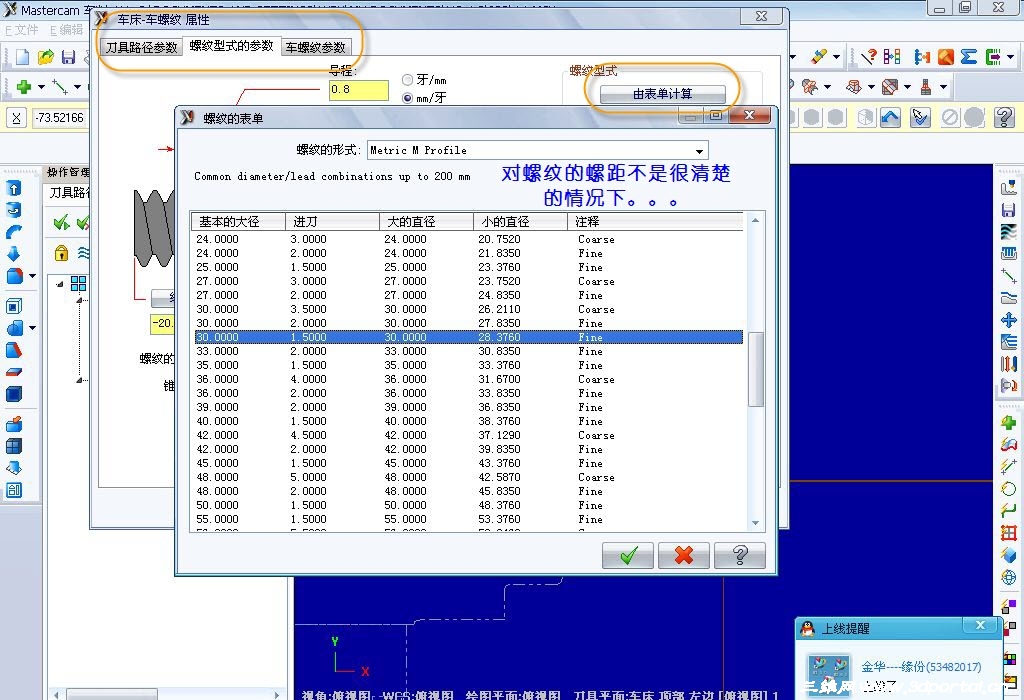Select the solid loft down-arrow icon
Screen dimensions: 1024x700
[x=14, y=253]
